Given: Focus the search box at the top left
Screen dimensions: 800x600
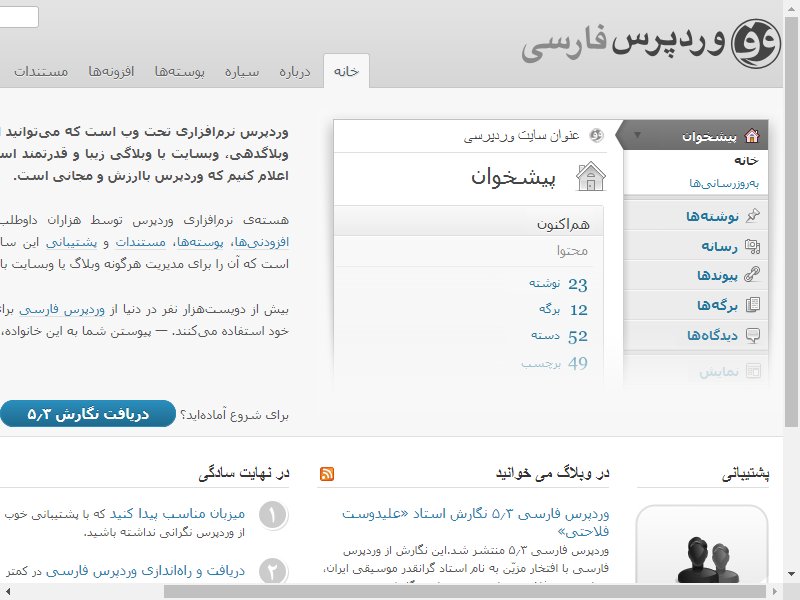Looking at the screenshot, I should pyautogui.click(x=19, y=17).
